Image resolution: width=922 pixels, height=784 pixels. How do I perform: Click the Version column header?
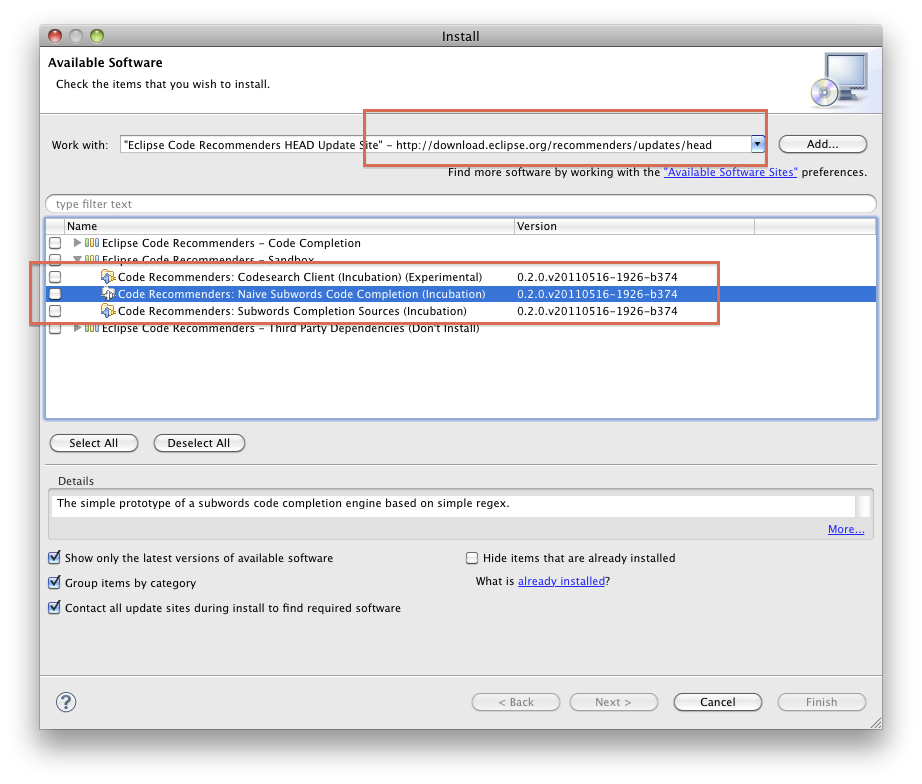pos(634,226)
